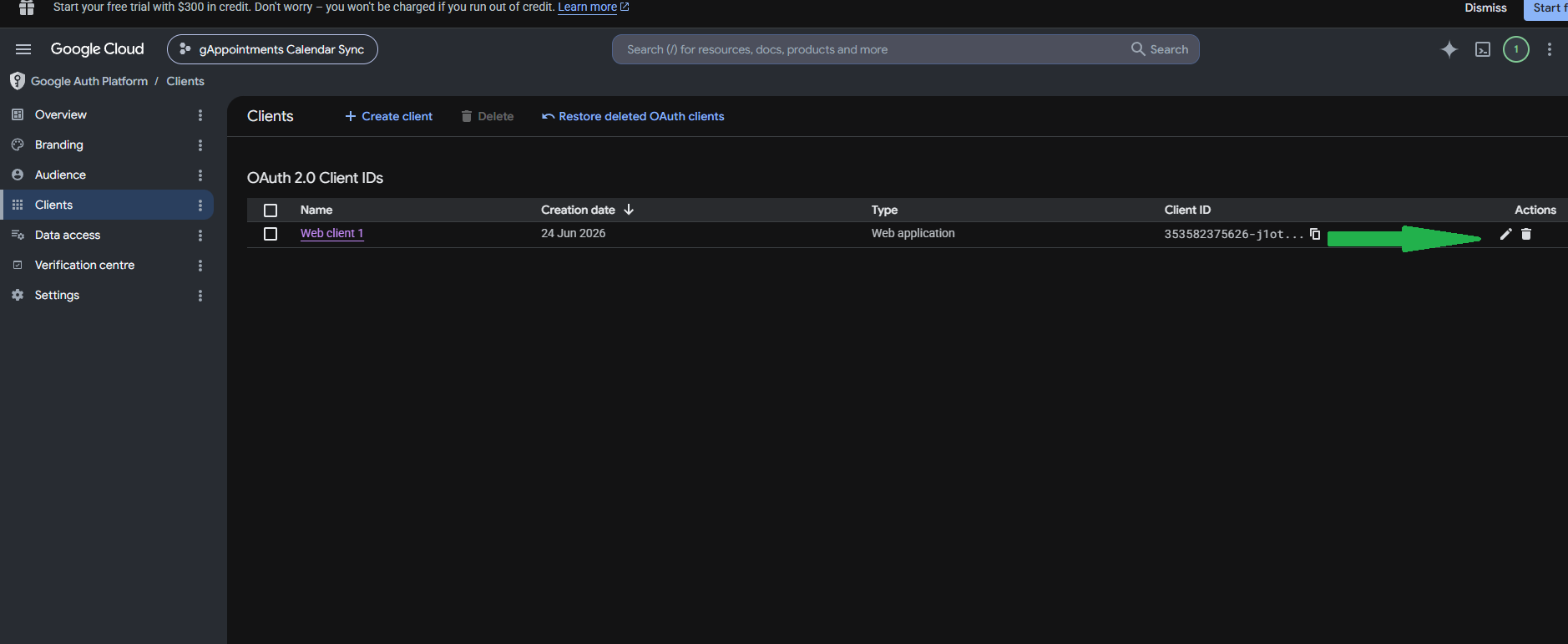Open the Verification centre three-dot menu
The width and height of the screenshot is (1568, 644).
tap(200, 266)
